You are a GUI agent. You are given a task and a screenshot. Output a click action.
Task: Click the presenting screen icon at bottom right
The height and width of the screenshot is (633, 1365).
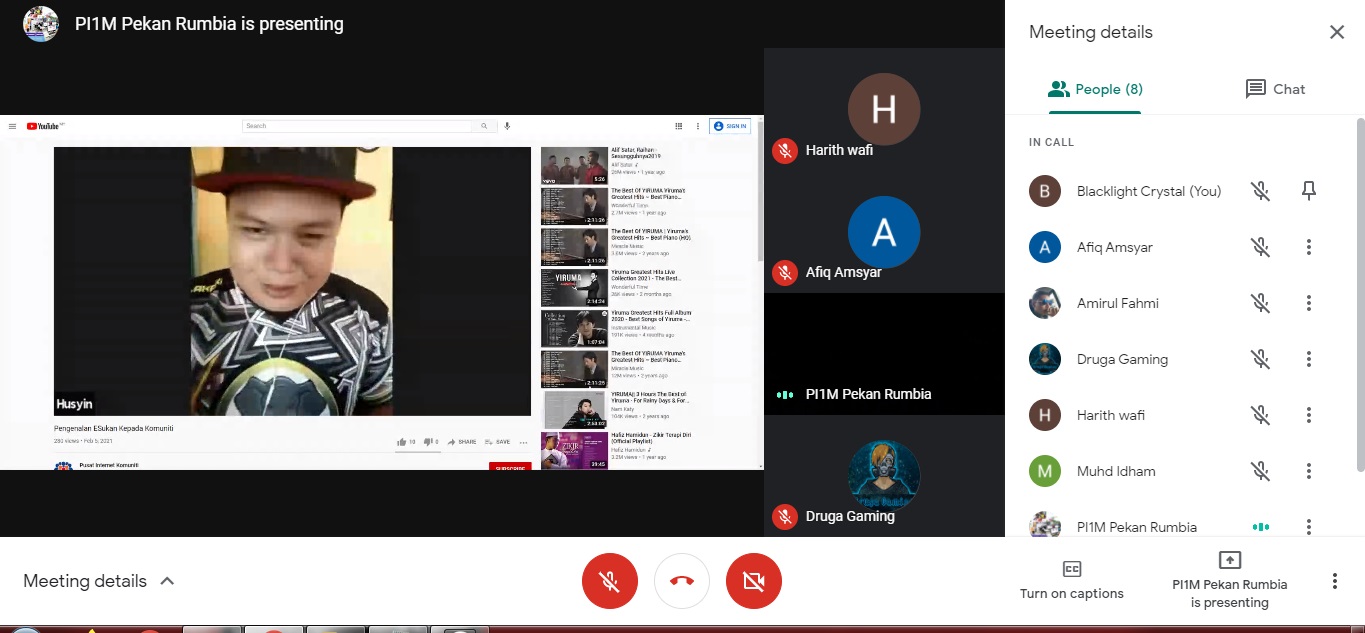[1229, 561]
